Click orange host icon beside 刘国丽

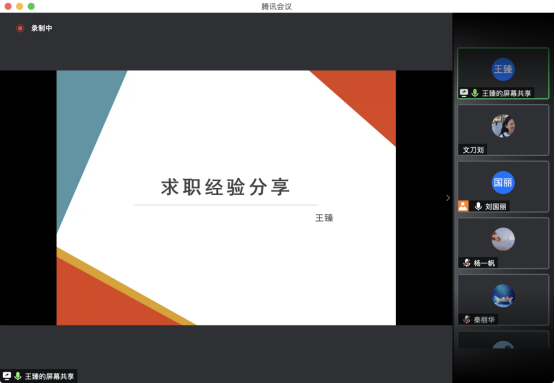point(463,206)
